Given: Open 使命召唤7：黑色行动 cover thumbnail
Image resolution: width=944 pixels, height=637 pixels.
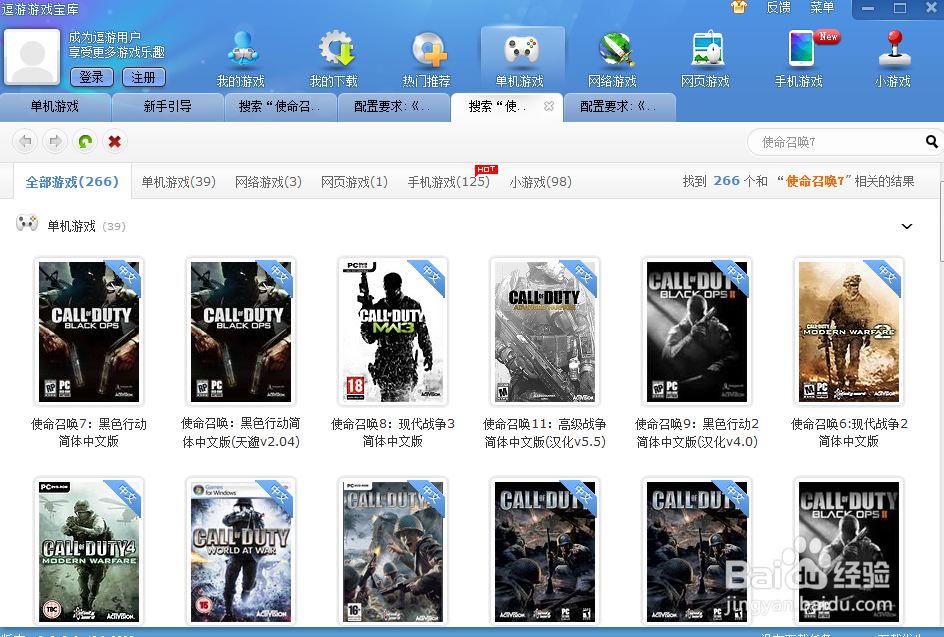Looking at the screenshot, I should pyautogui.click(x=89, y=332).
